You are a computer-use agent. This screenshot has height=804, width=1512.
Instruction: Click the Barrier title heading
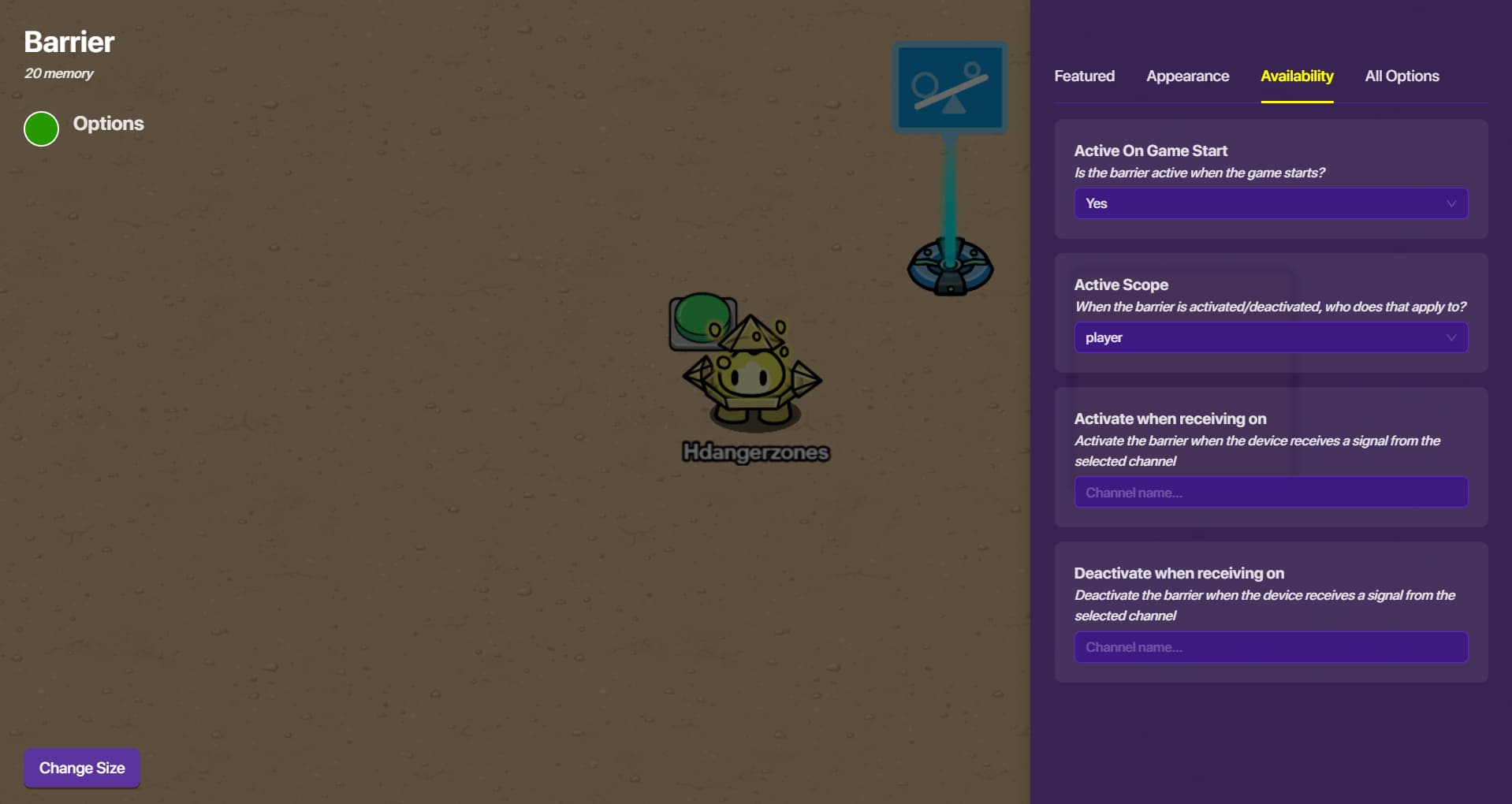[69, 42]
